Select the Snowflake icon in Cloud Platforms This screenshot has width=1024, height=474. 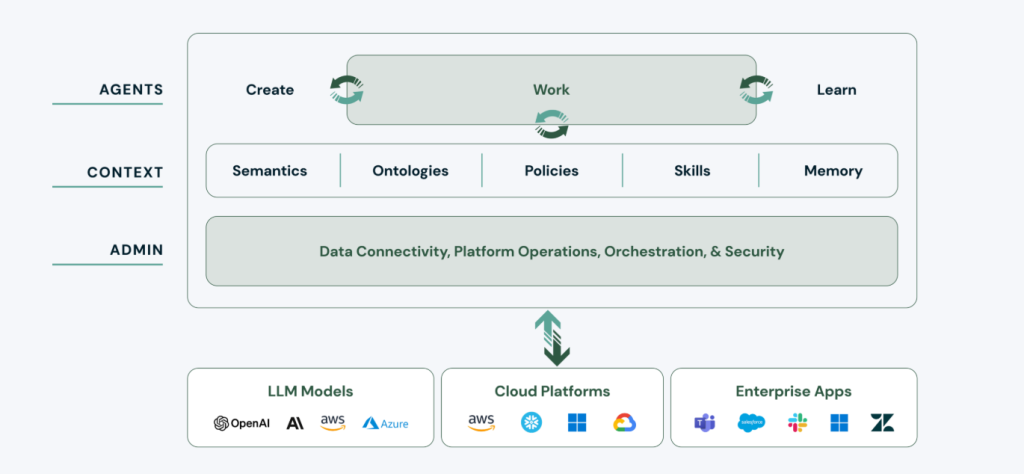[x=531, y=422]
